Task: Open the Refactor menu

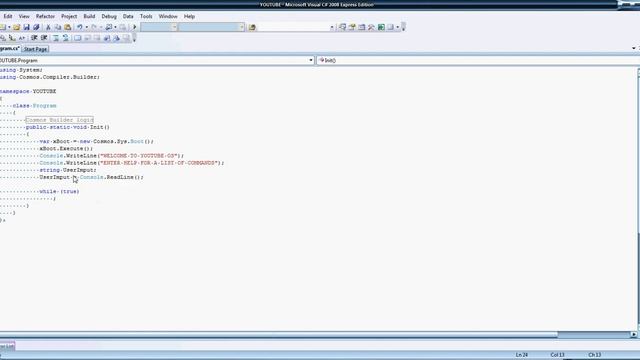Action: click(x=45, y=16)
